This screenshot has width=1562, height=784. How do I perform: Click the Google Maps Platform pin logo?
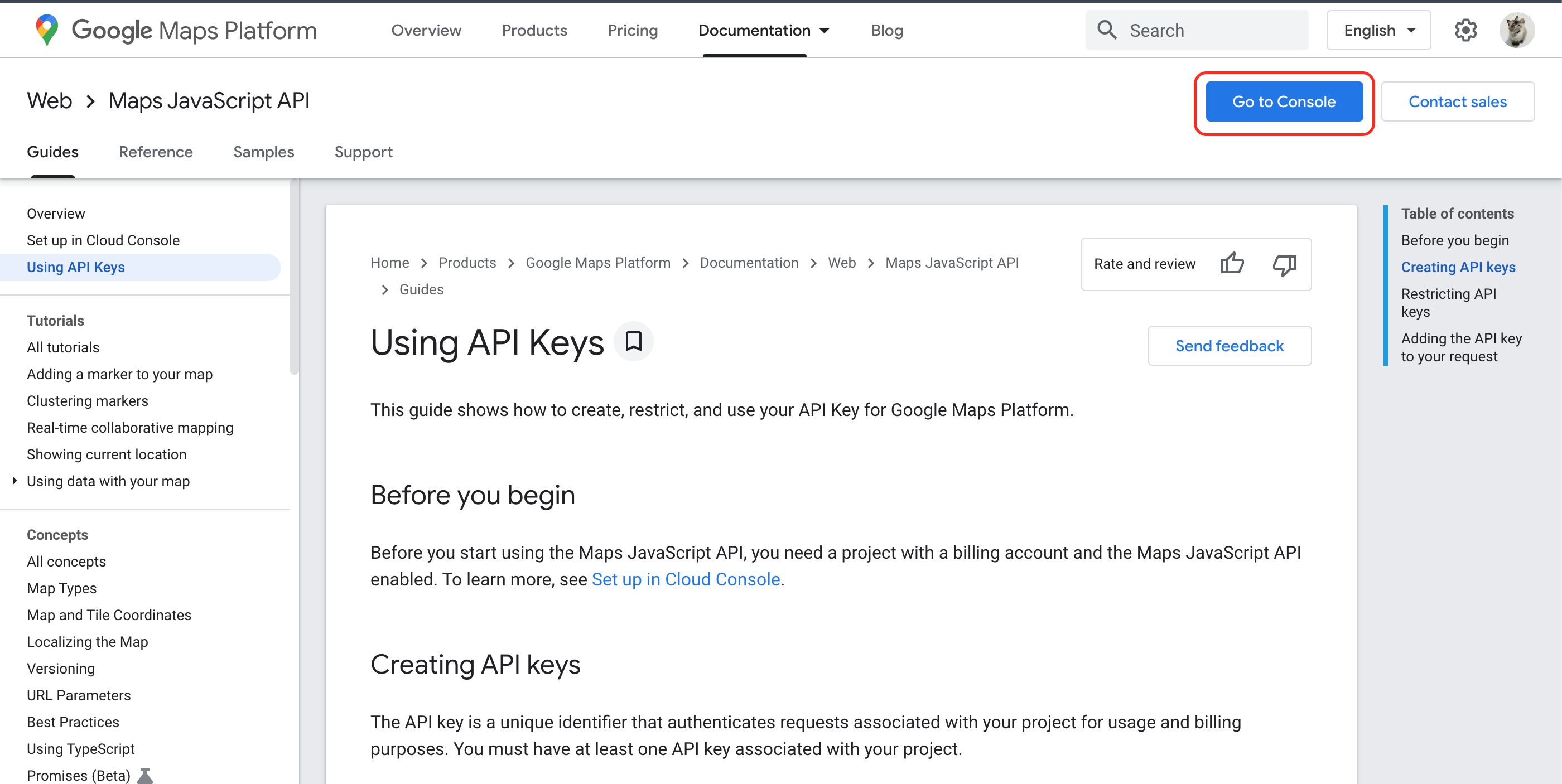click(47, 30)
